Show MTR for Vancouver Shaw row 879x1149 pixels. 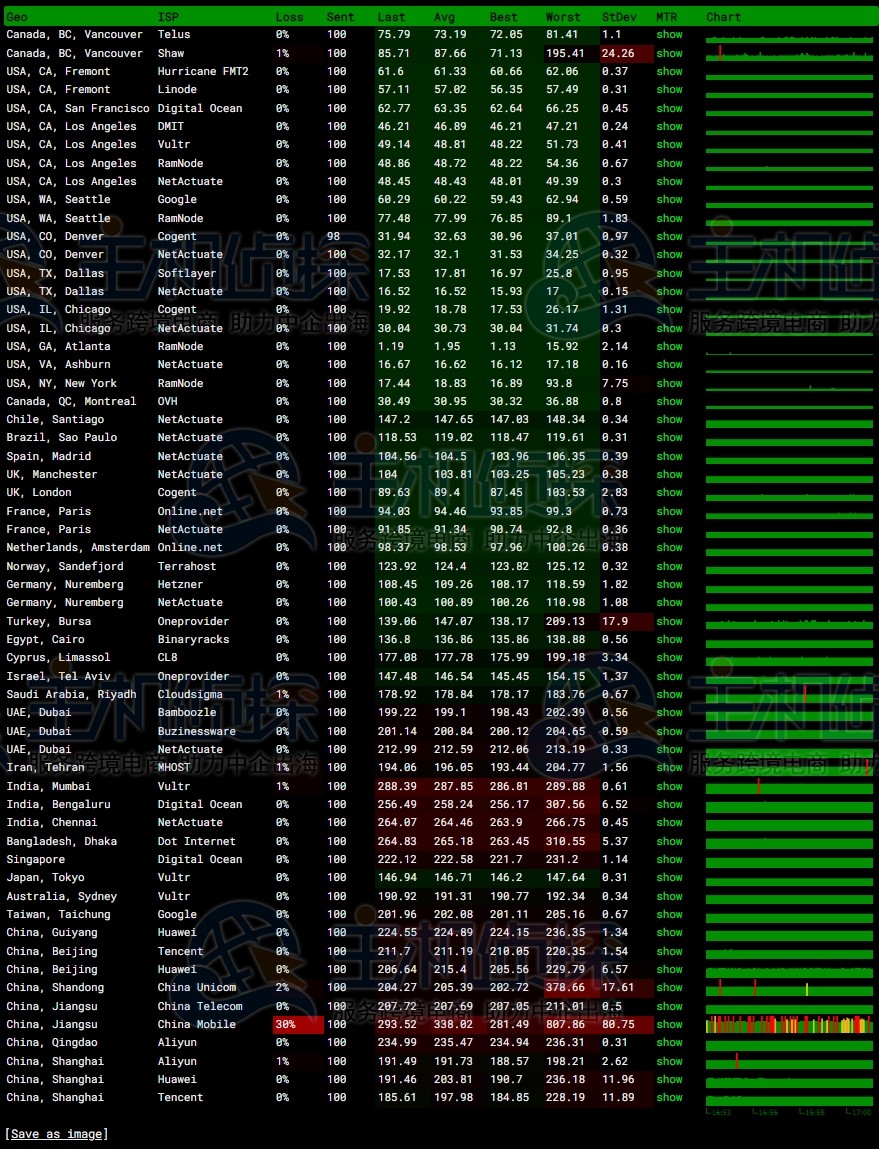(x=669, y=53)
